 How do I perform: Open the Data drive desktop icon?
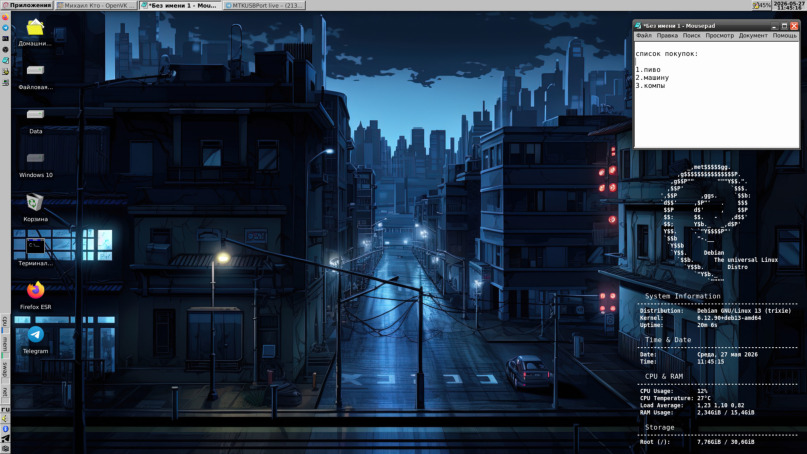click(x=35, y=120)
